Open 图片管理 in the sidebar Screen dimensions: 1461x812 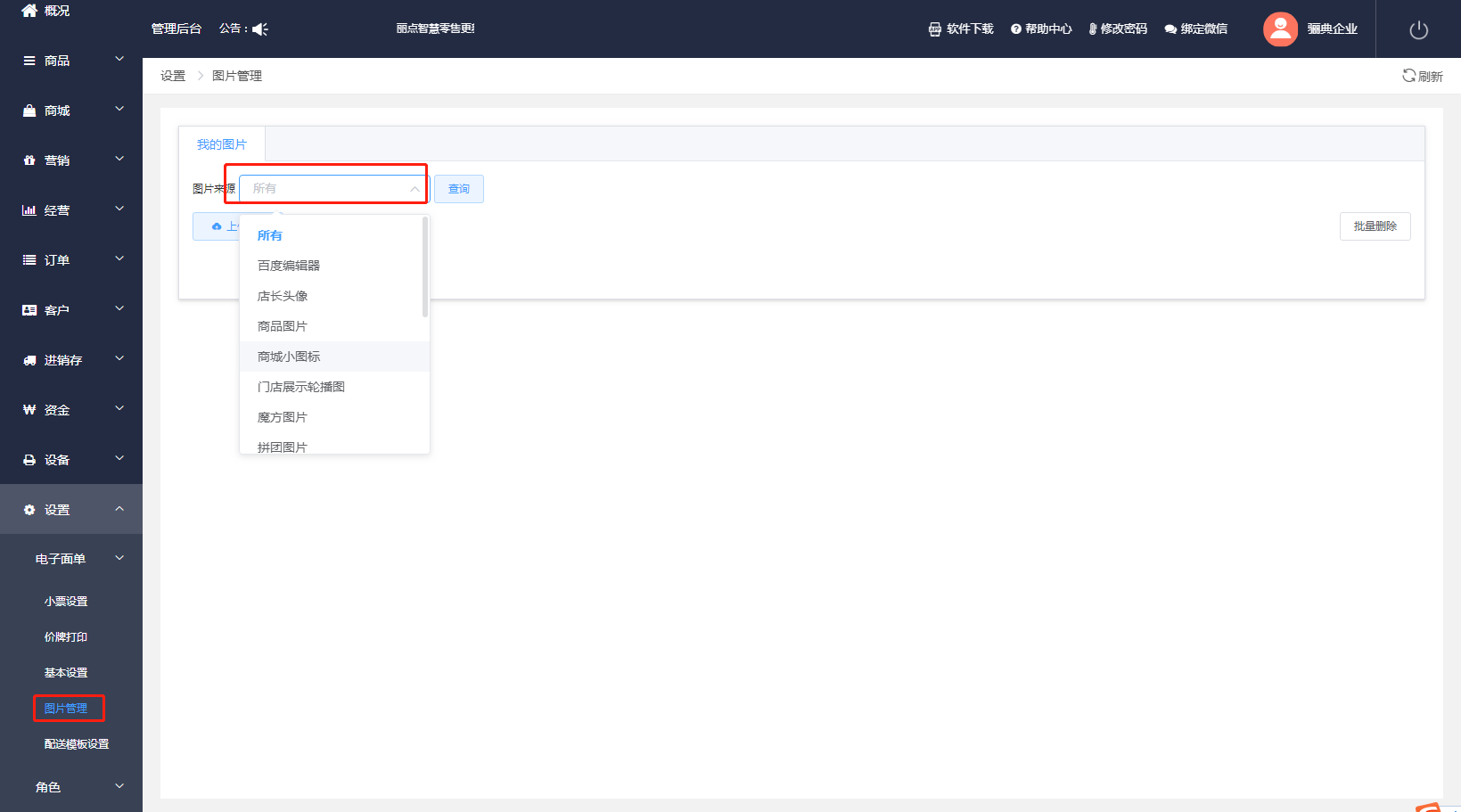66,709
